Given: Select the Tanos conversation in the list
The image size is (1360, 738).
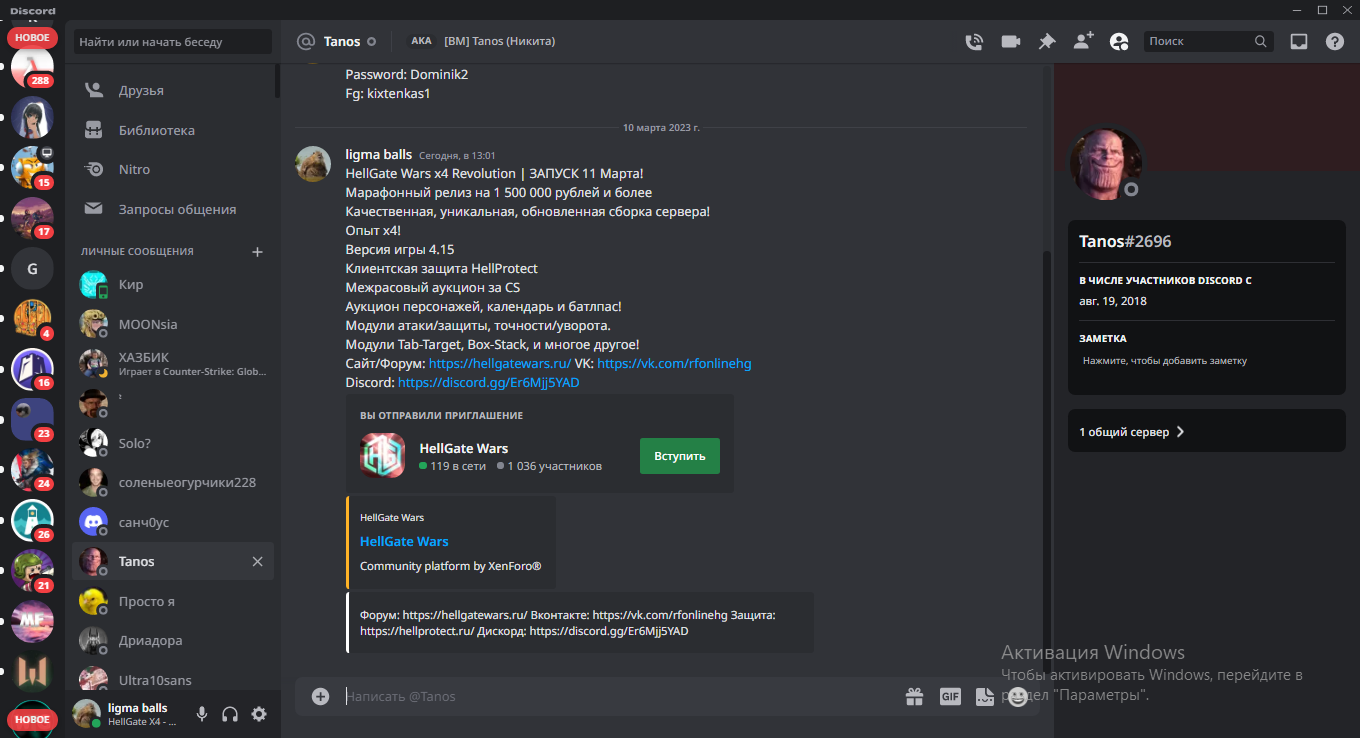Looking at the screenshot, I should pyautogui.click(x=173, y=562).
